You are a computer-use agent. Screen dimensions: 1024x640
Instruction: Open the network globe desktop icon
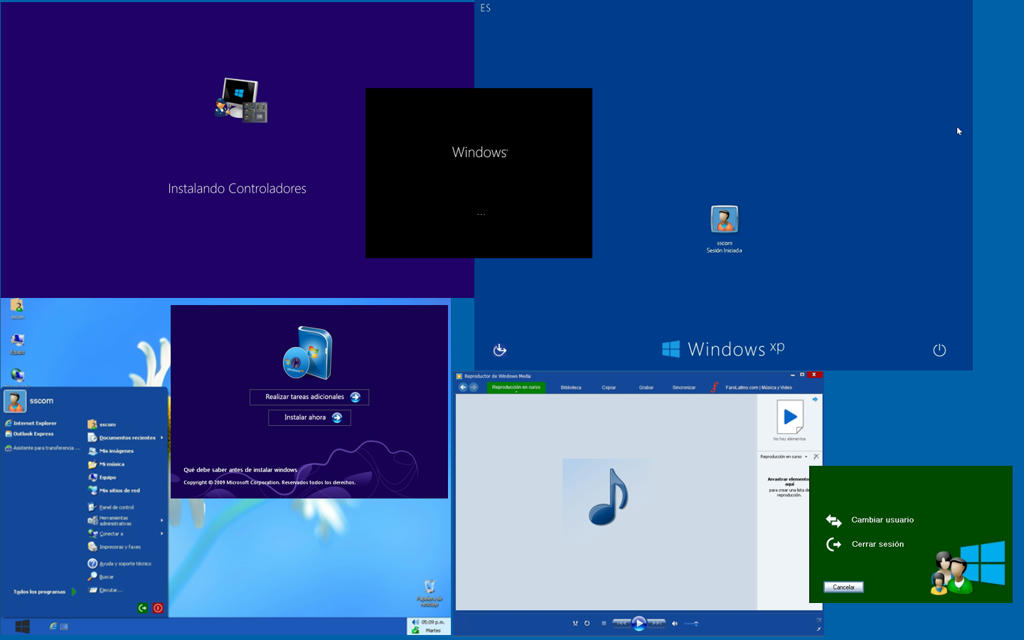18,375
